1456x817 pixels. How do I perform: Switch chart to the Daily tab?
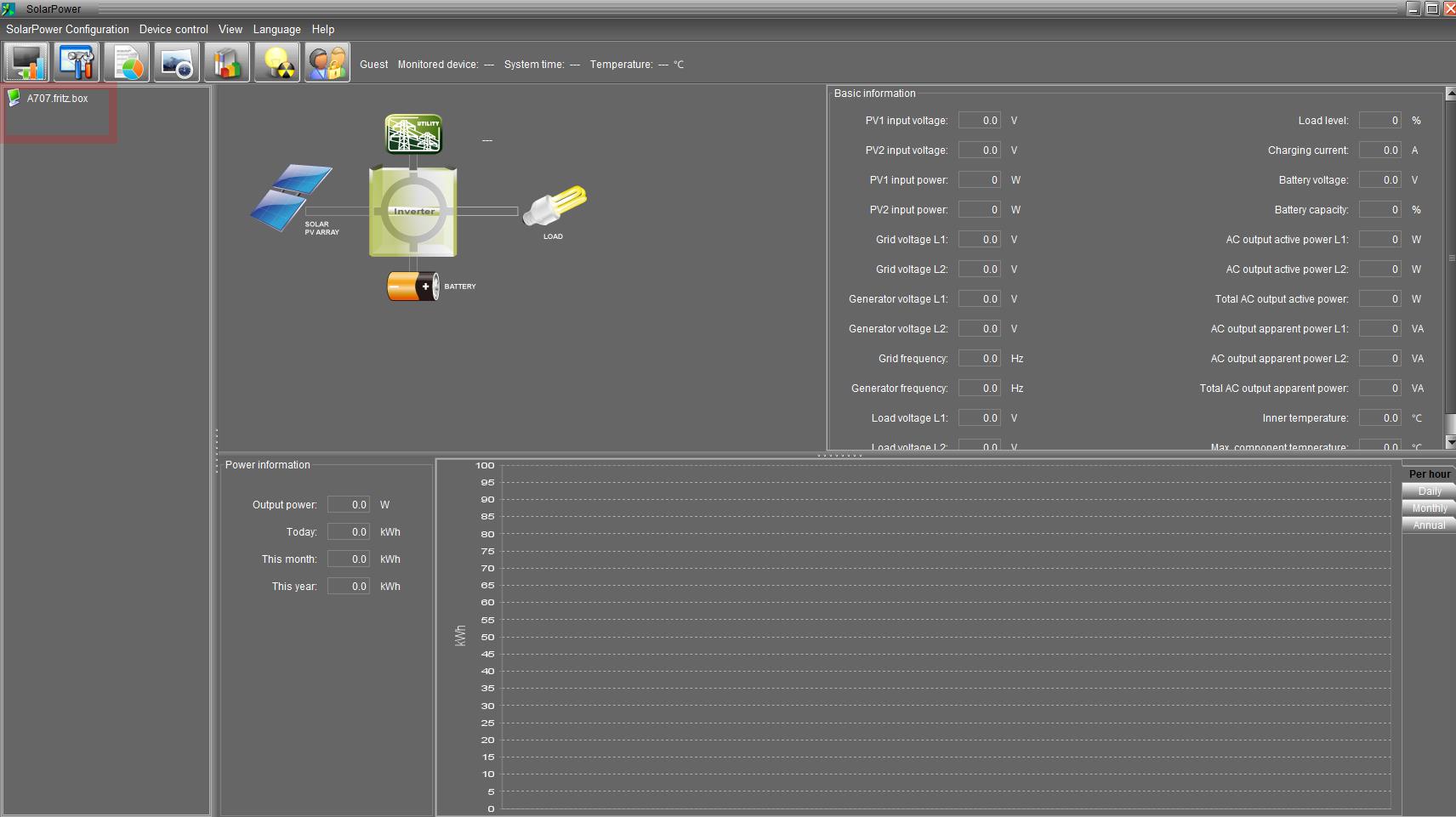click(1429, 491)
